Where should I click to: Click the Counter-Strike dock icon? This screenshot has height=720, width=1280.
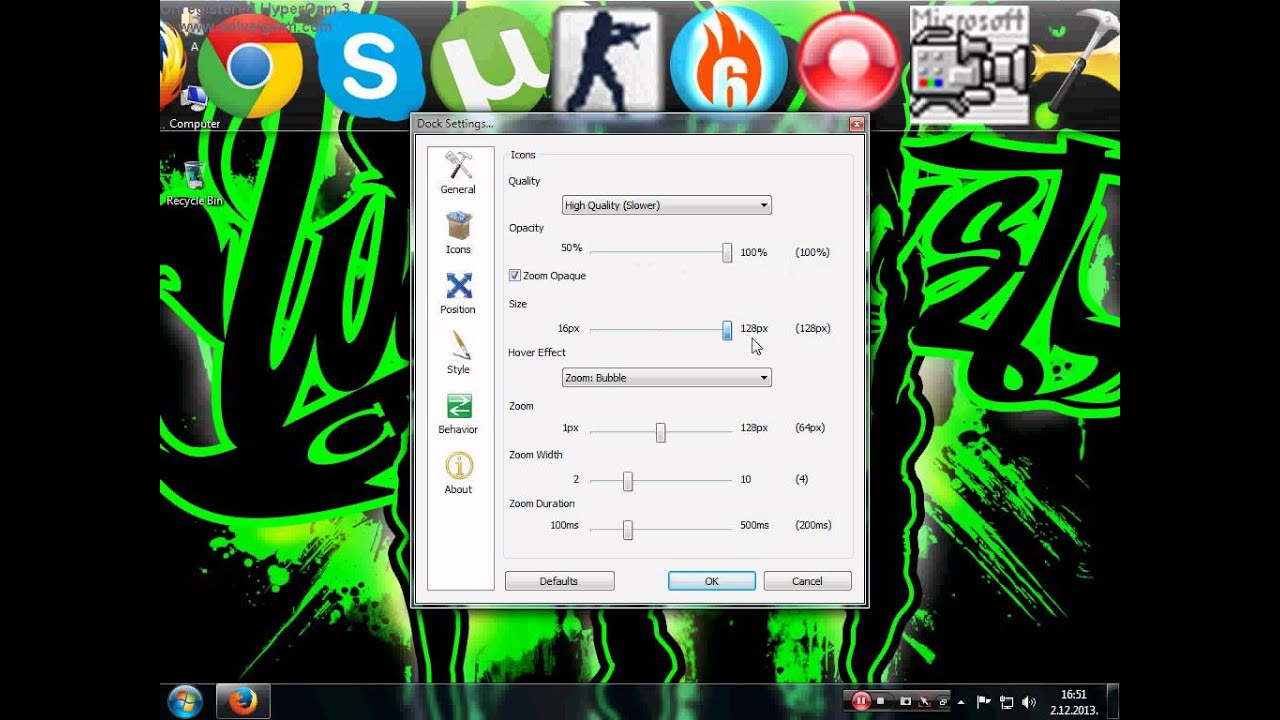[x=608, y=60]
